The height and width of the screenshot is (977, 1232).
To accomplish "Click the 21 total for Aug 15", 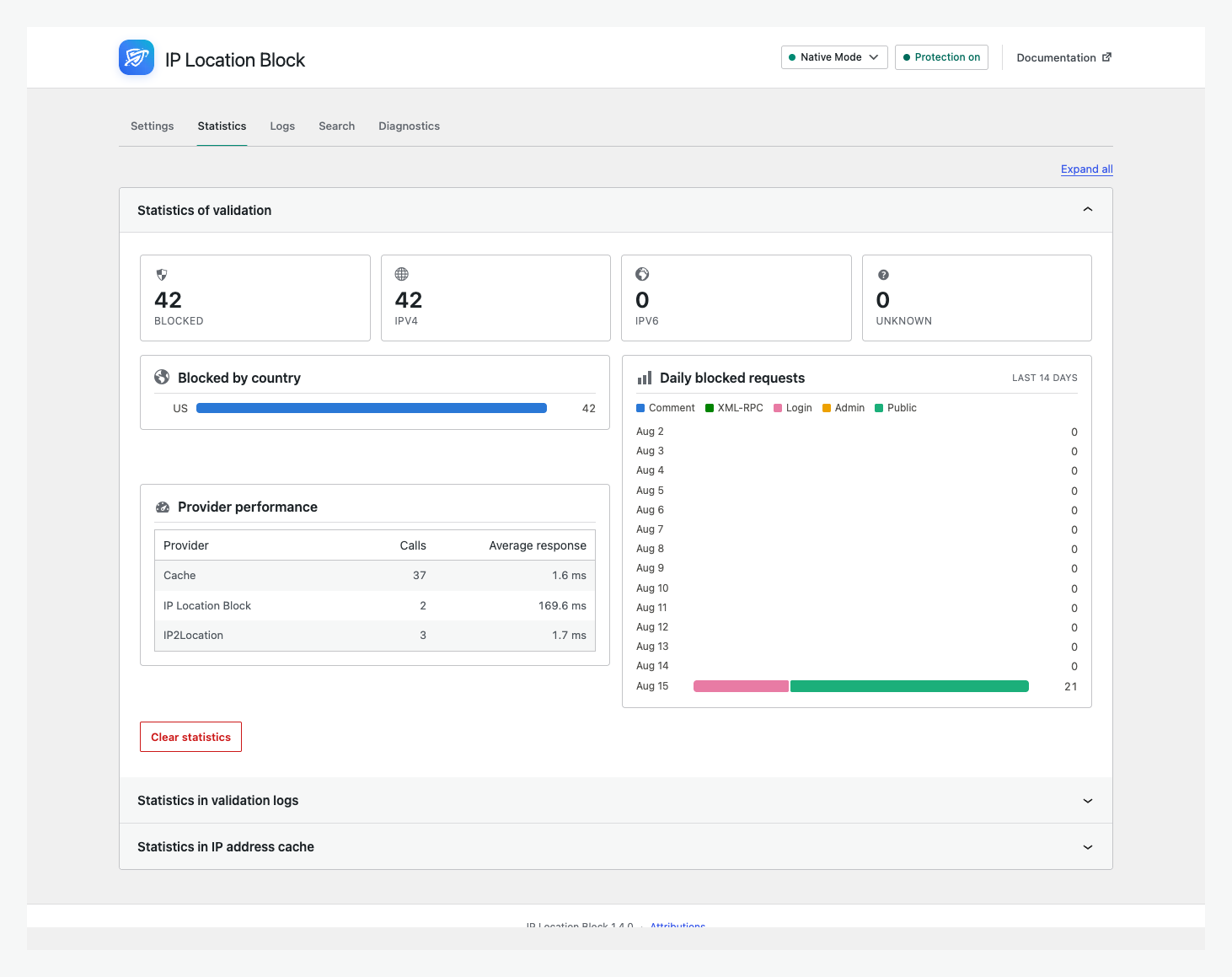I will pyautogui.click(x=1071, y=686).
